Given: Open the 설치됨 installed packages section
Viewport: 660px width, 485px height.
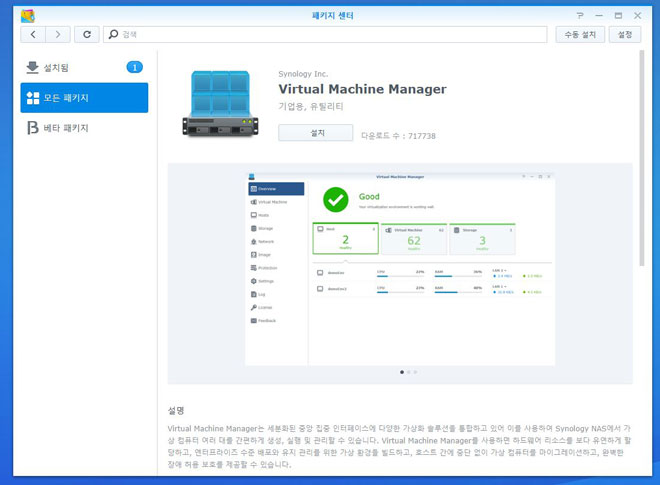Looking at the screenshot, I should tap(84, 67).
